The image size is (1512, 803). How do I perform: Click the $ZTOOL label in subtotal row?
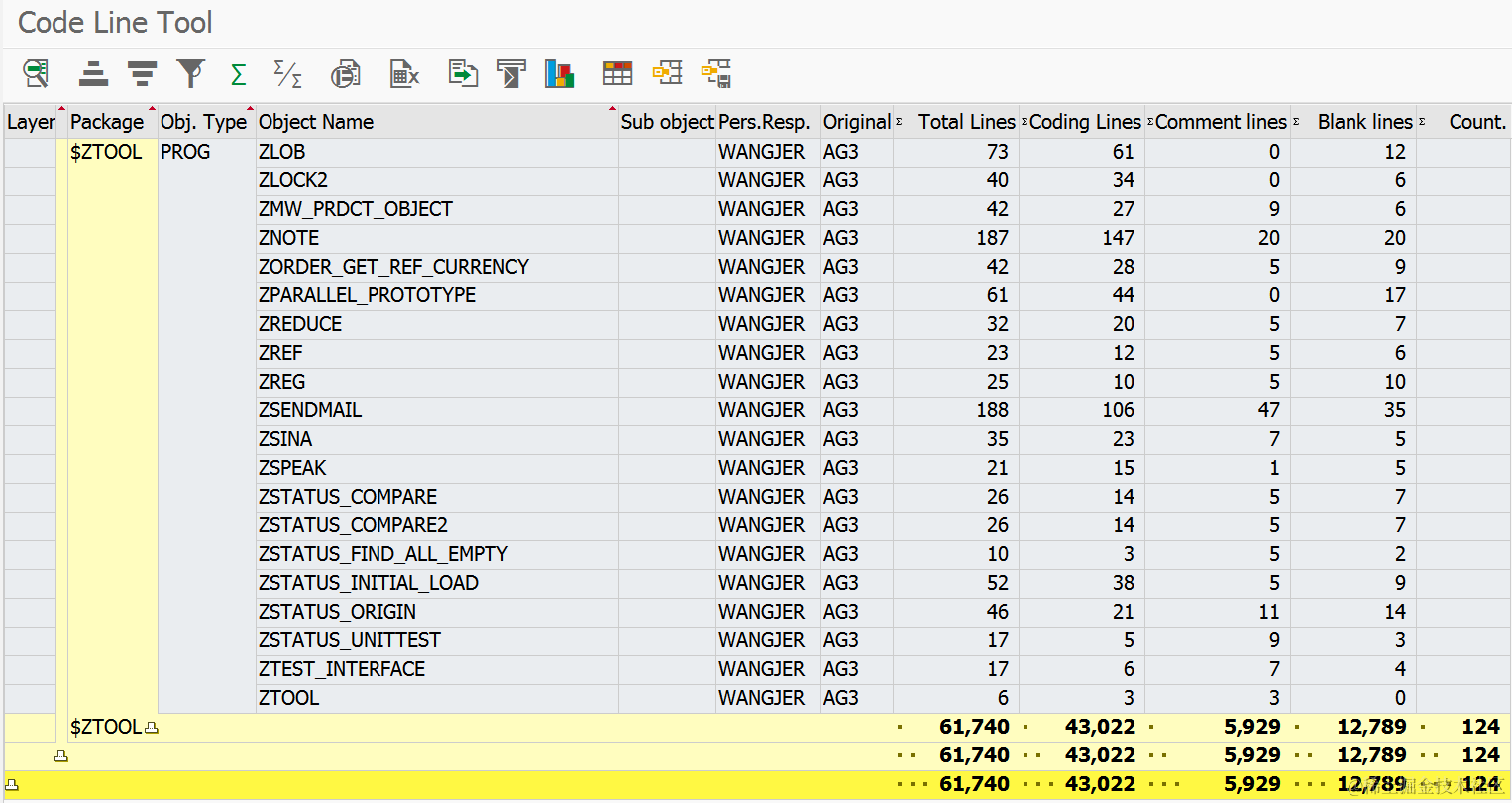(106, 727)
